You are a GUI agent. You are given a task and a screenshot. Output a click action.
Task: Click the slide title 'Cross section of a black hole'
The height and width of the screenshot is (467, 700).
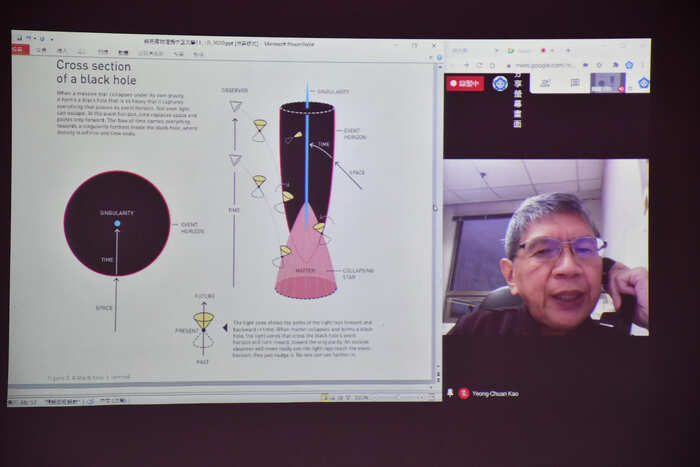coord(96,72)
